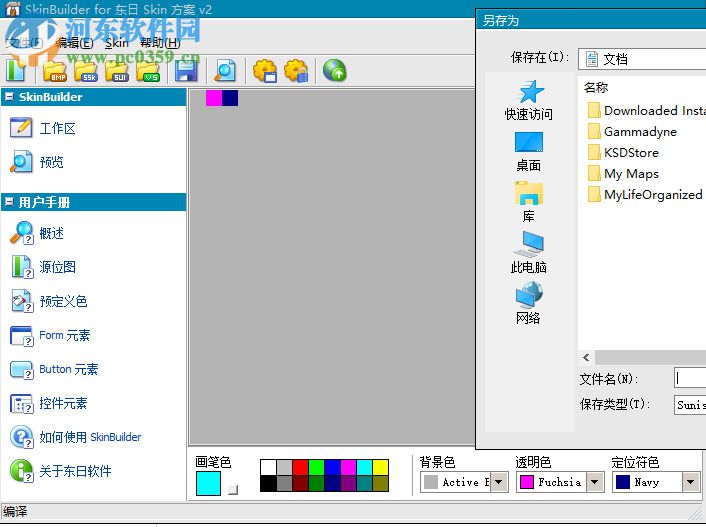This screenshot has width=706, height=527.
Task: Click the globe with arrow icon
Action: point(335,71)
